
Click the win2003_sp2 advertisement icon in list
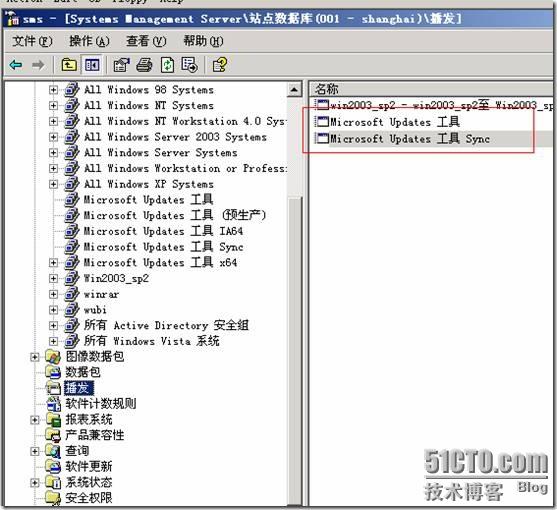[x=322, y=105]
